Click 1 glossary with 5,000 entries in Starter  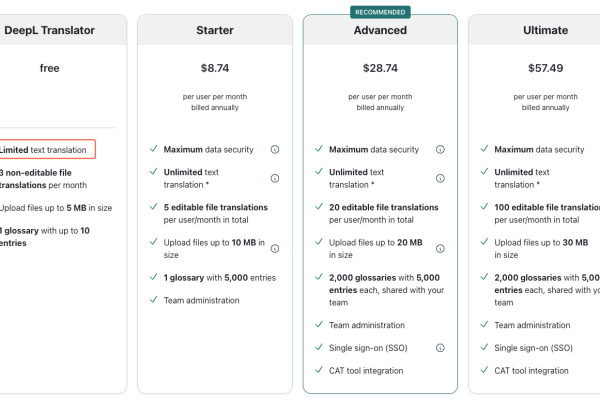point(220,278)
